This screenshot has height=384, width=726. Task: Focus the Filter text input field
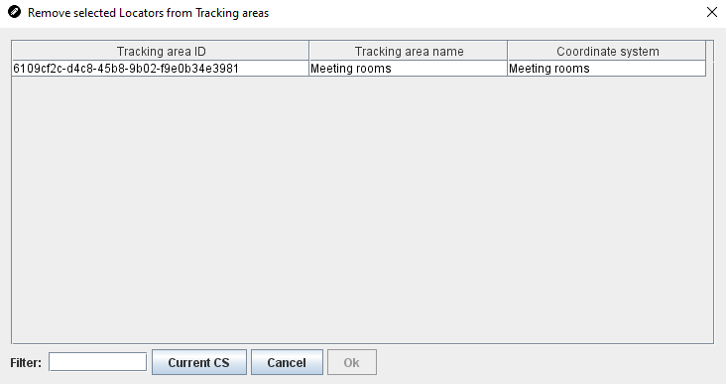[x=98, y=362]
